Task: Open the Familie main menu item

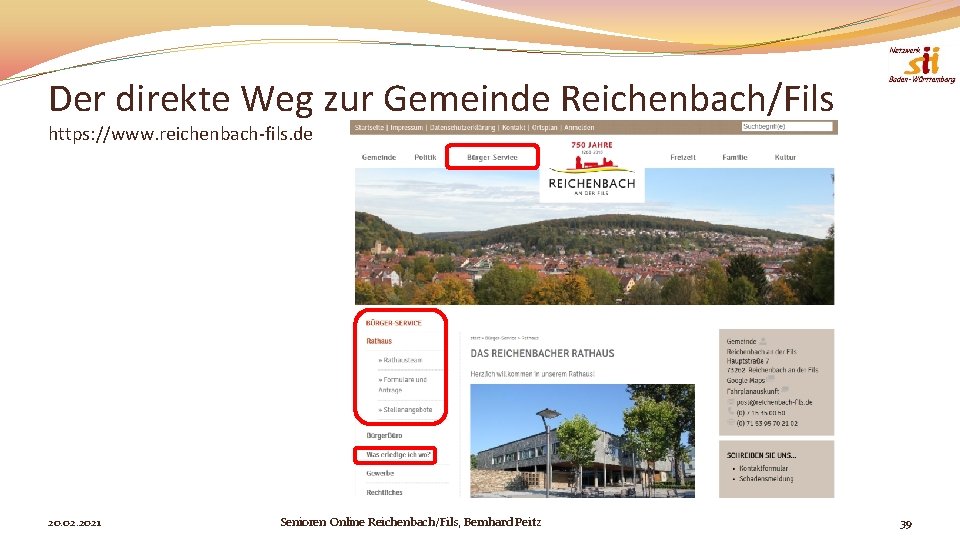Action: pos(735,157)
